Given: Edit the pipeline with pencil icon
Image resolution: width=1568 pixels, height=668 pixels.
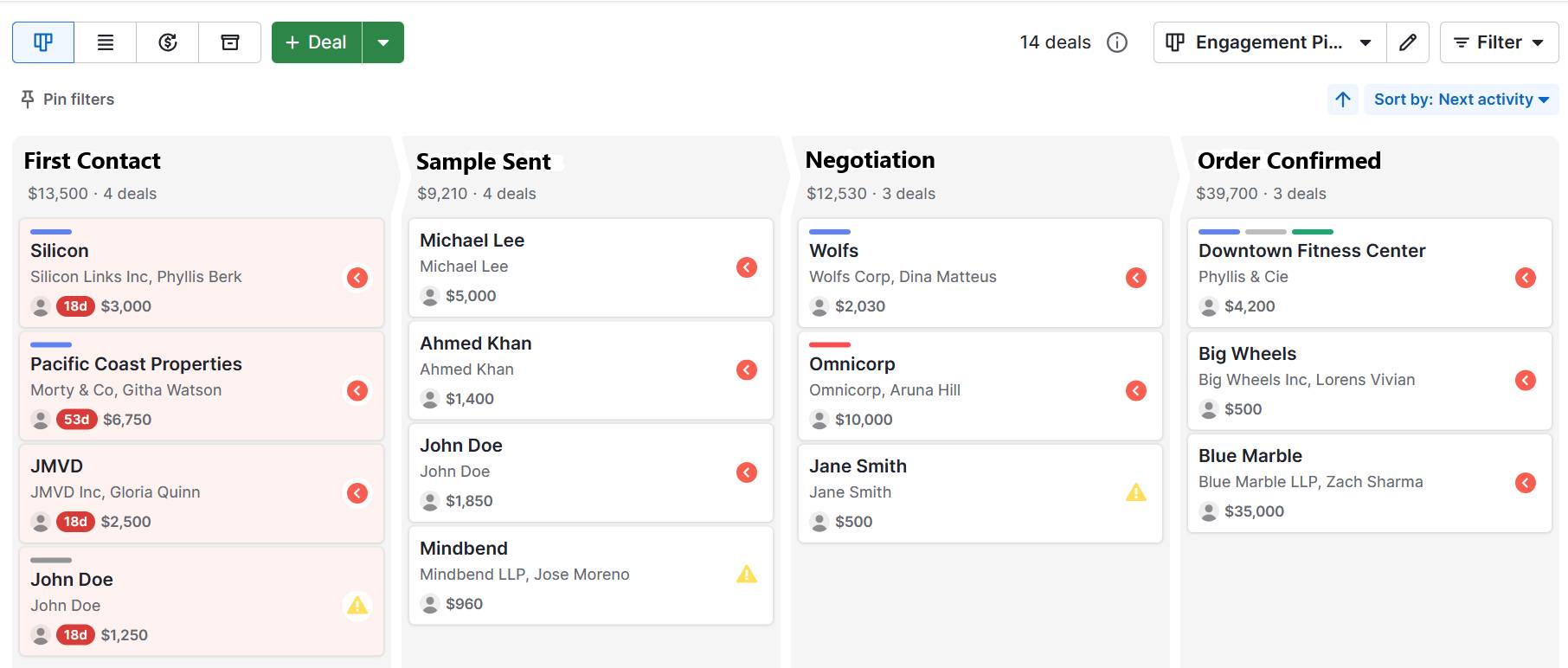Looking at the screenshot, I should 1408,42.
